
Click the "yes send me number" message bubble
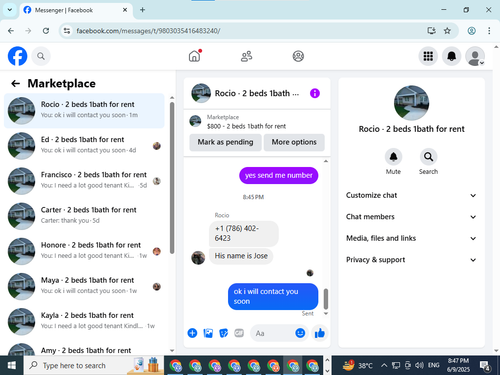pyautogui.click(x=279, y=175)
